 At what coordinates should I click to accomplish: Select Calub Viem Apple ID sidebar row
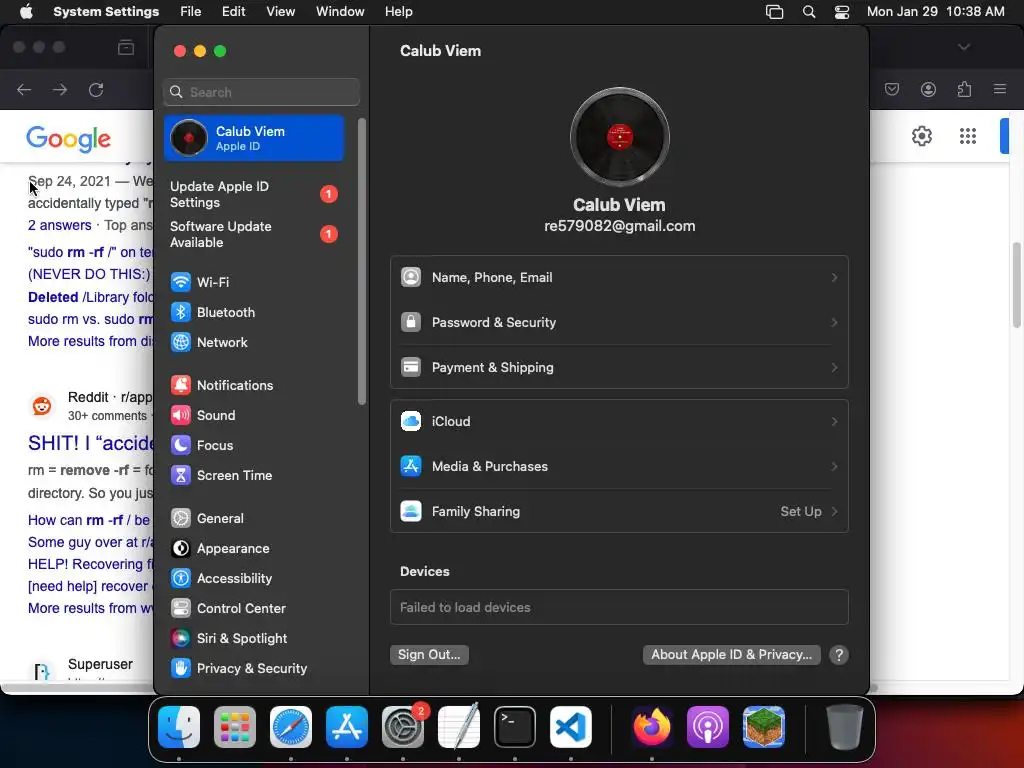[254, 138]
